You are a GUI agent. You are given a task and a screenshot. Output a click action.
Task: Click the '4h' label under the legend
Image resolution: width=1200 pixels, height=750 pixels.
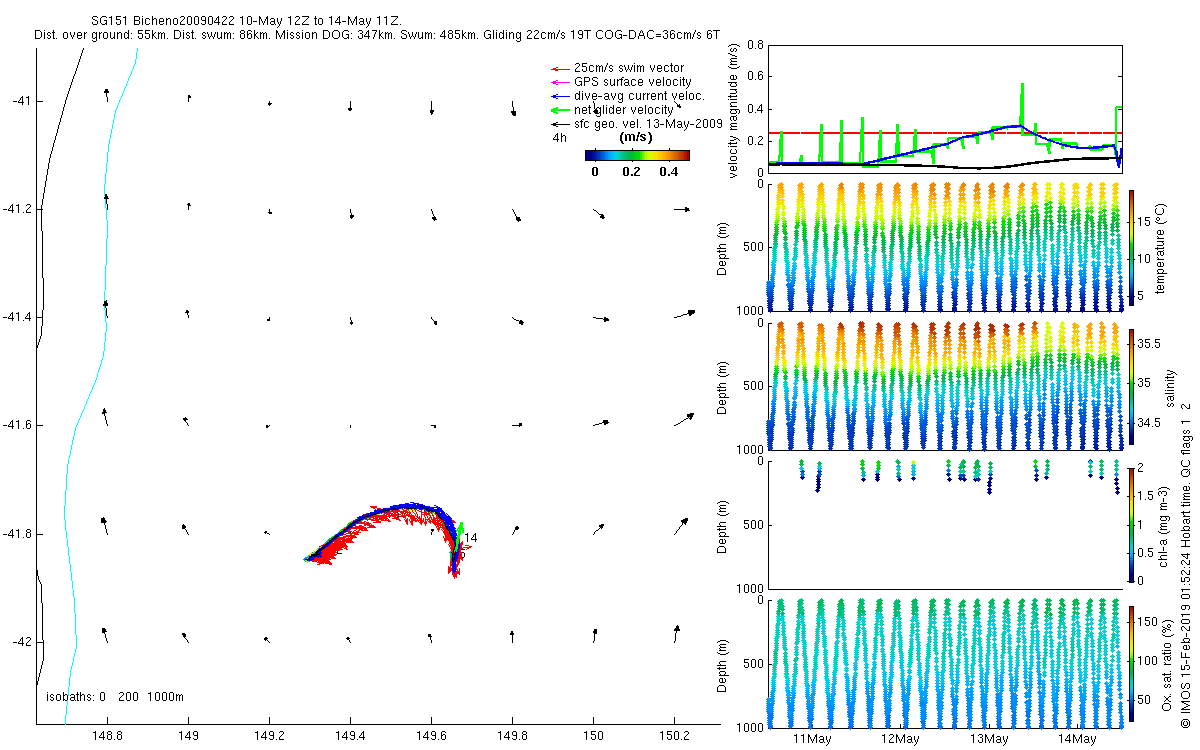click(560, 137)
